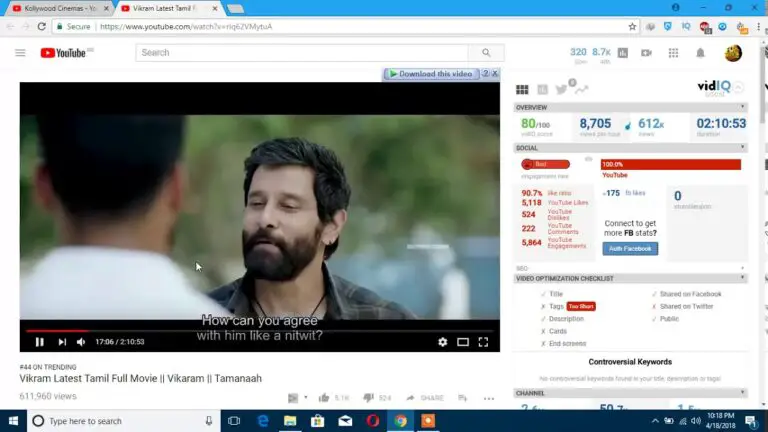The image size is (768, 432).
Task: Dislike the video with thumbs down
Action: 368,397
